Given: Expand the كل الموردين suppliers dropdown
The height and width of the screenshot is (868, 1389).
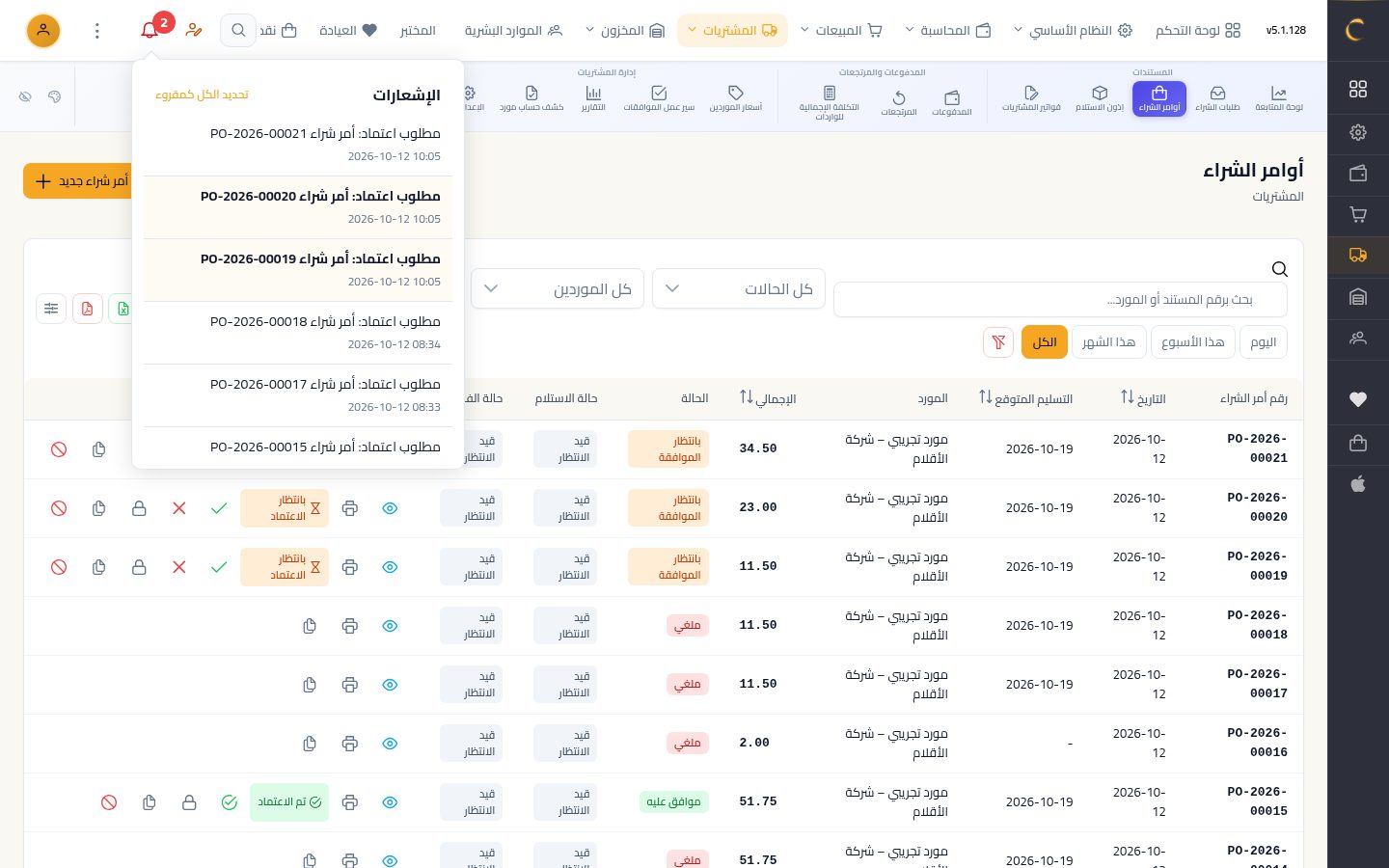Looking at the screenshot, I should [558, 288].
